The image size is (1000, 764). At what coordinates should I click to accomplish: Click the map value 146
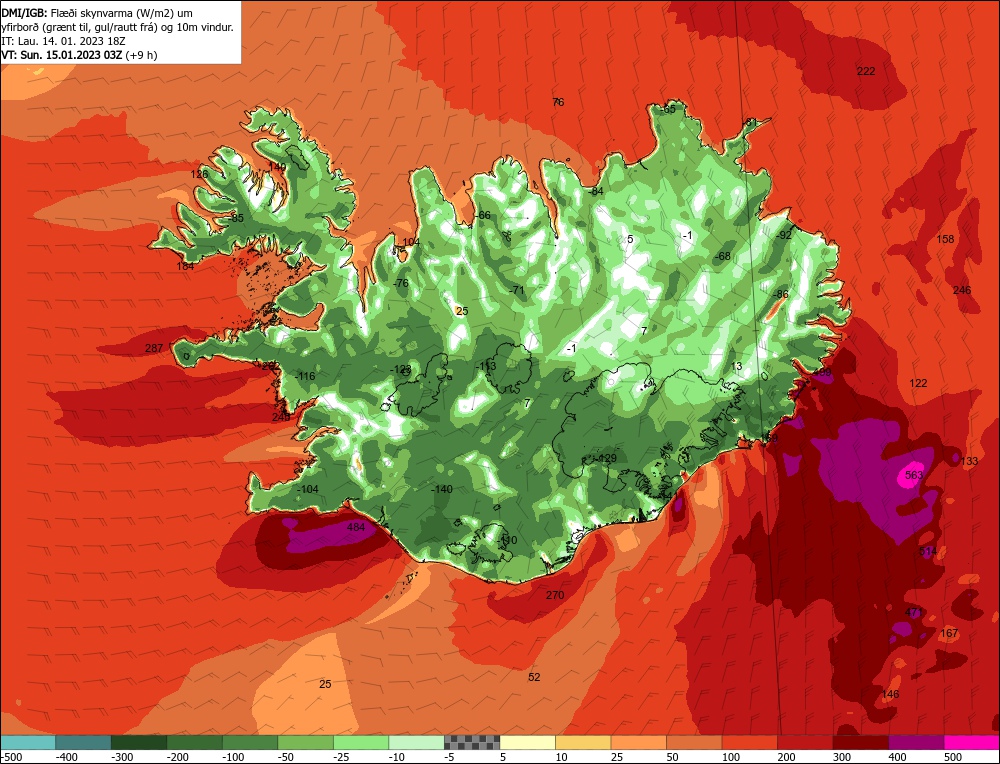click(x=890, y=694)
